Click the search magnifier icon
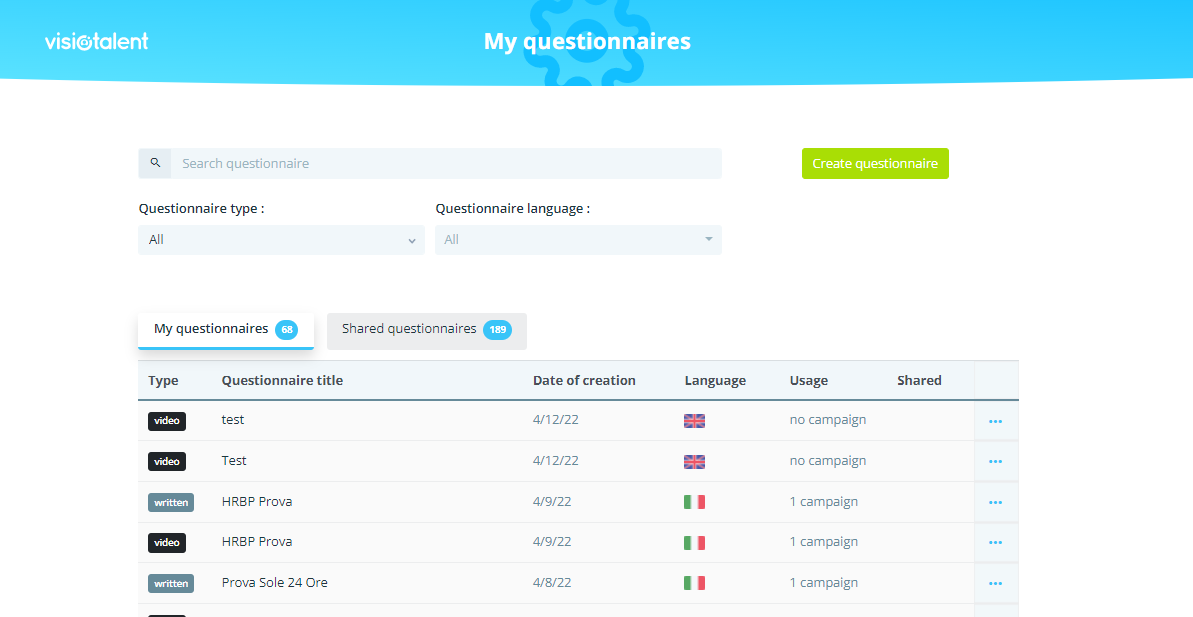The width and height of the screenshot is (1193, 617). pyautogui.click(x=155, y=163)
